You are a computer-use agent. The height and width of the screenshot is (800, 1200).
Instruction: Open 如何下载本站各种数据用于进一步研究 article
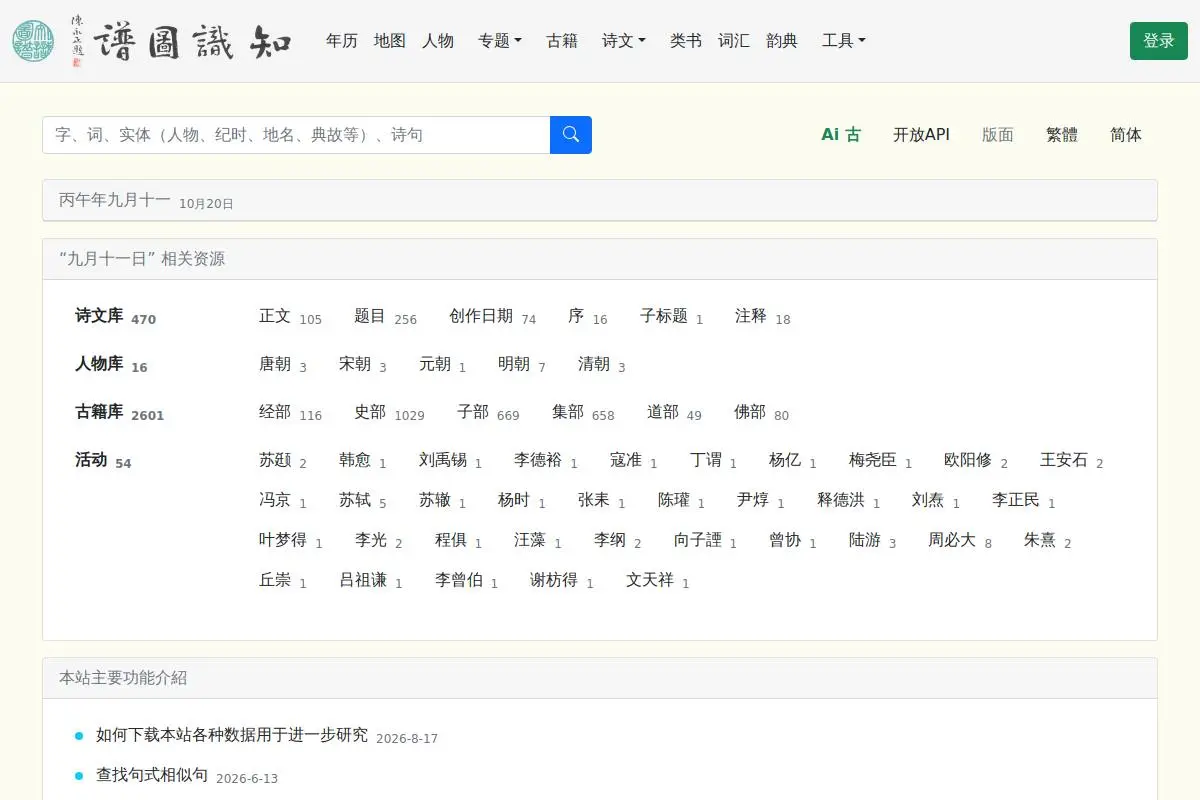click(232, 736)
